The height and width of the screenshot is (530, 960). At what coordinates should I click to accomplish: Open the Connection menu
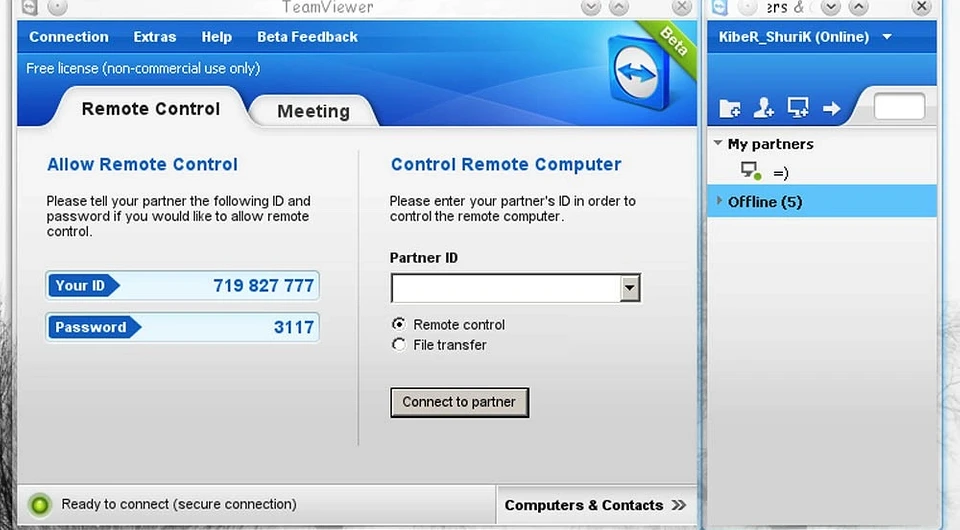(x=69, y=37)
